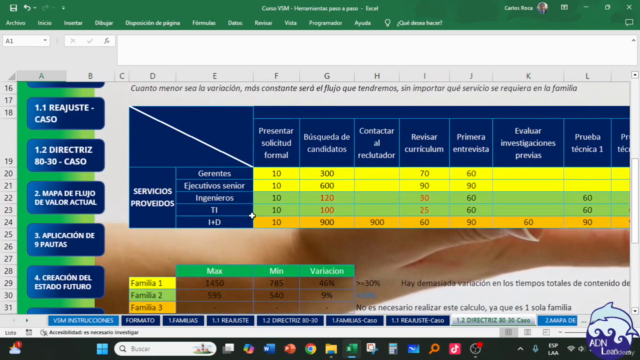
Task: Click the '3. APLICACIÓN DE 9 PAUTAS' button
Action: 65,240
